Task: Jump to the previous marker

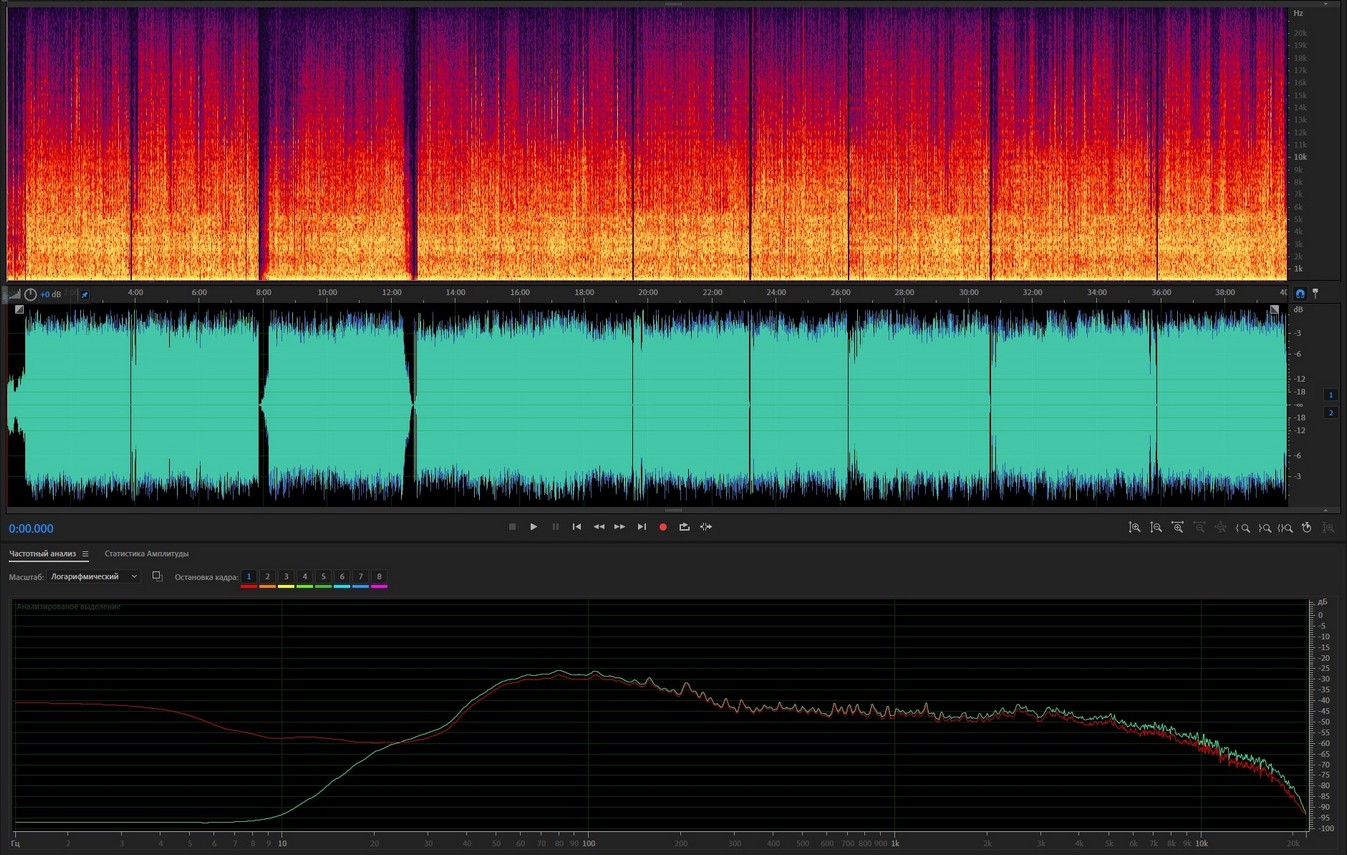Action: [x=576, y=527]
